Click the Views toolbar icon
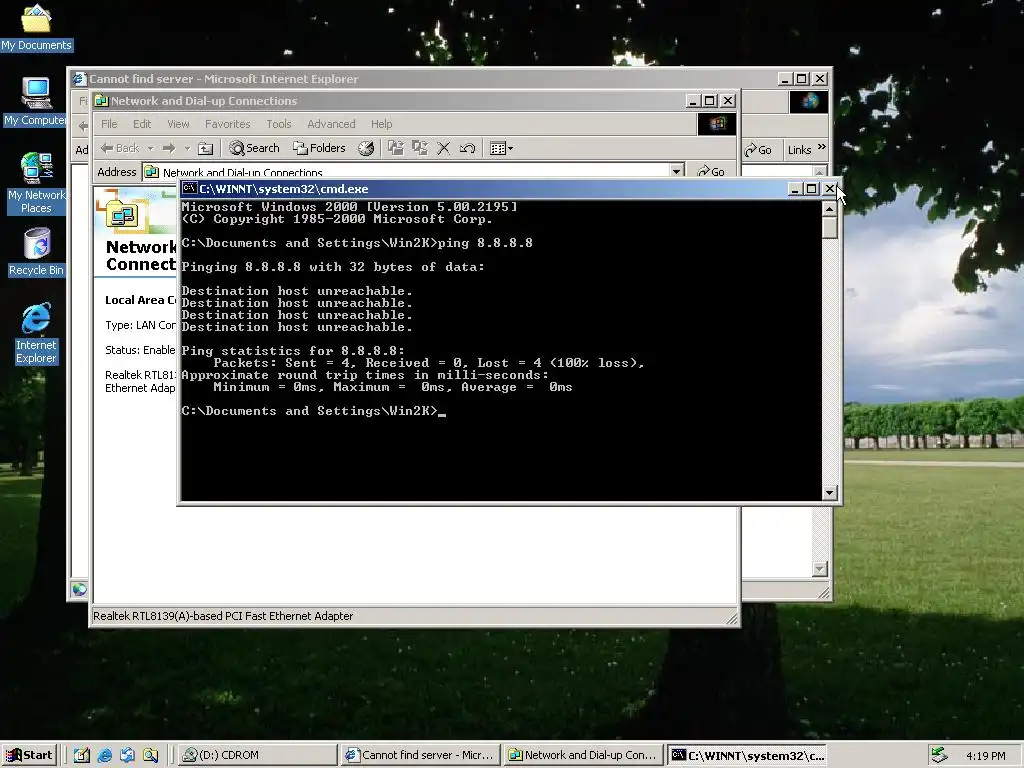Viewport: 1024px width, 768px height. 498,149
